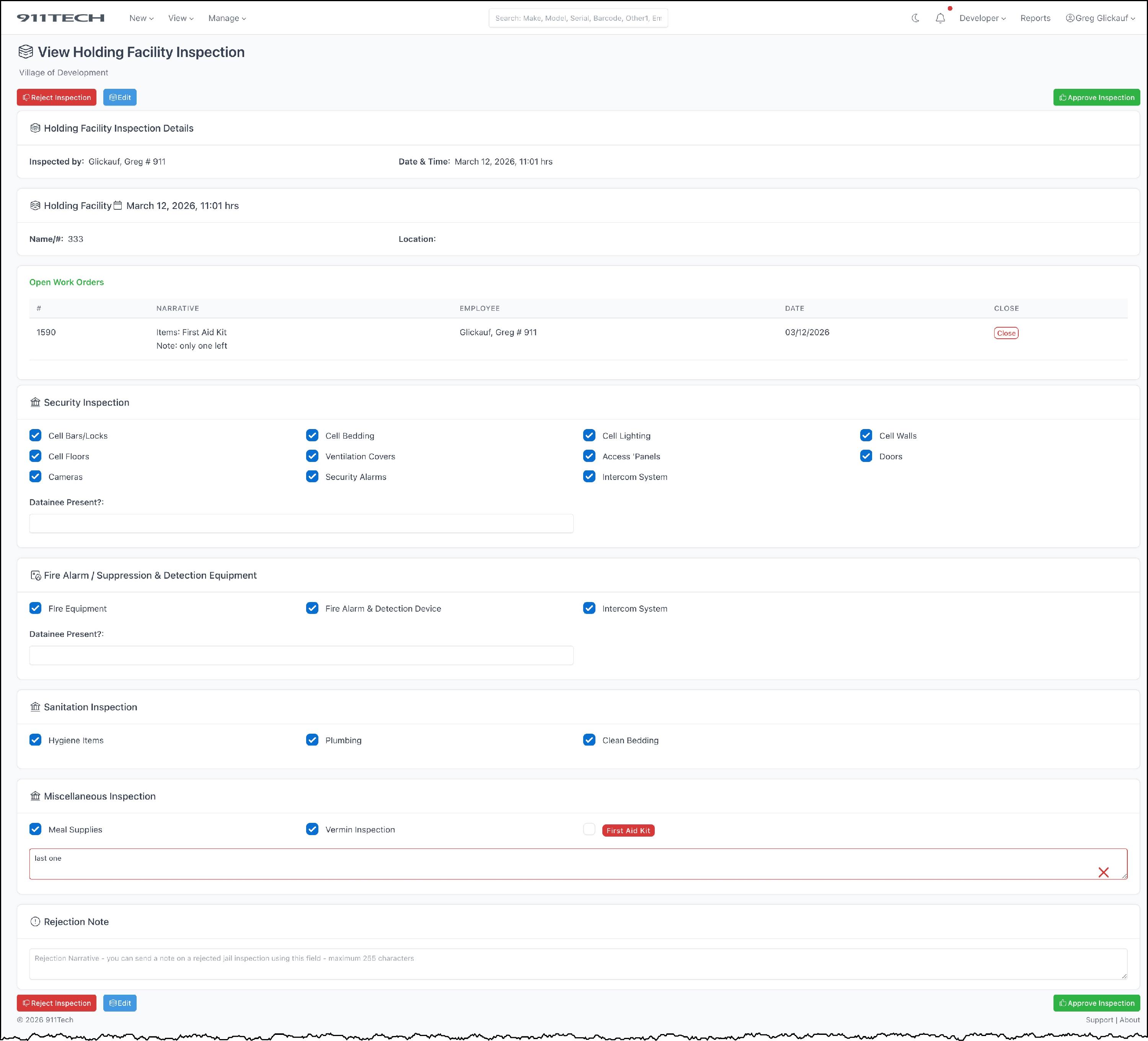The image size is (1148, 1041).
Task: Close work order 1590
Action: (x=1006, y=333)
